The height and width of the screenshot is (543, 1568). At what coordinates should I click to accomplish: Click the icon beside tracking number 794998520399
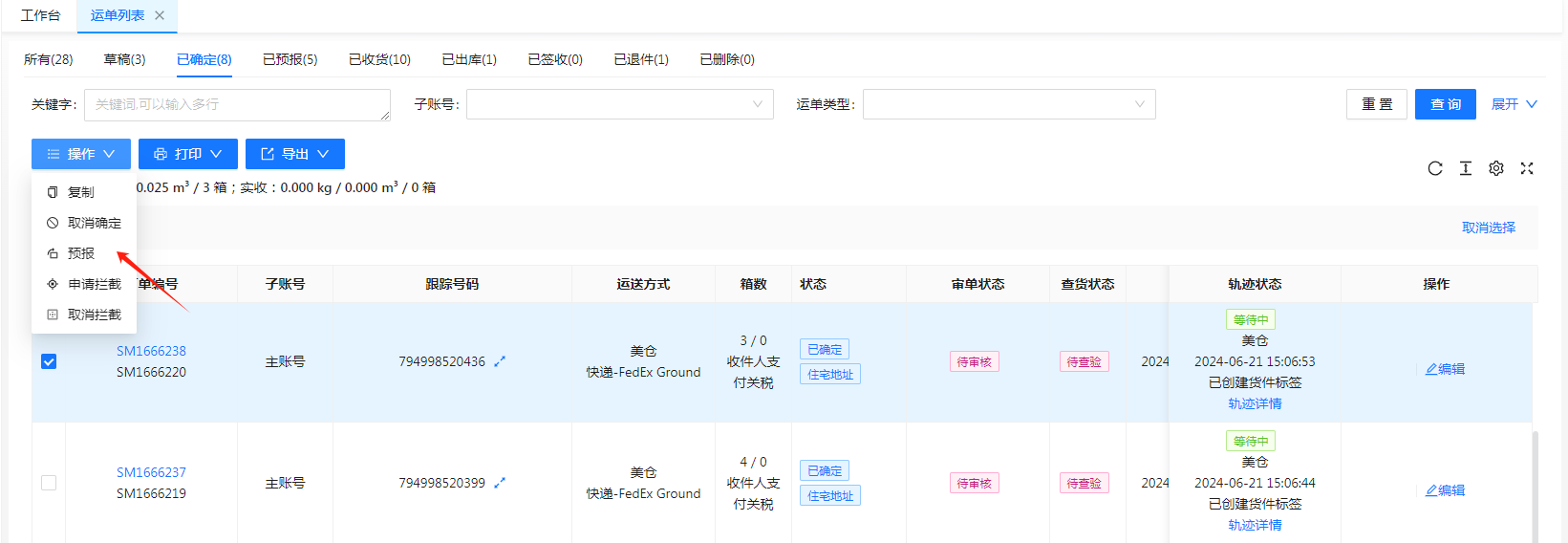500,483
